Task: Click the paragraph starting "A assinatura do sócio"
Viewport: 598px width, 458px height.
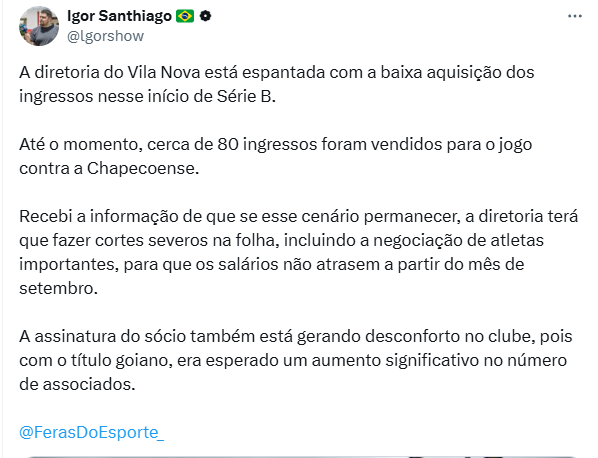Action: pyautogui.click(x=296, y=360)
